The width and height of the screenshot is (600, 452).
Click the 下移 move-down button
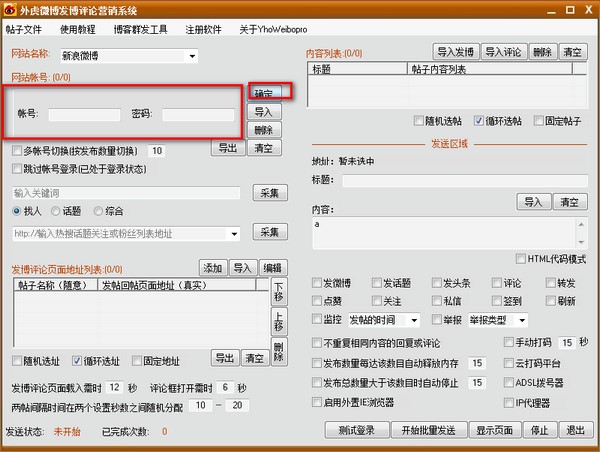(x=279, y=292)
